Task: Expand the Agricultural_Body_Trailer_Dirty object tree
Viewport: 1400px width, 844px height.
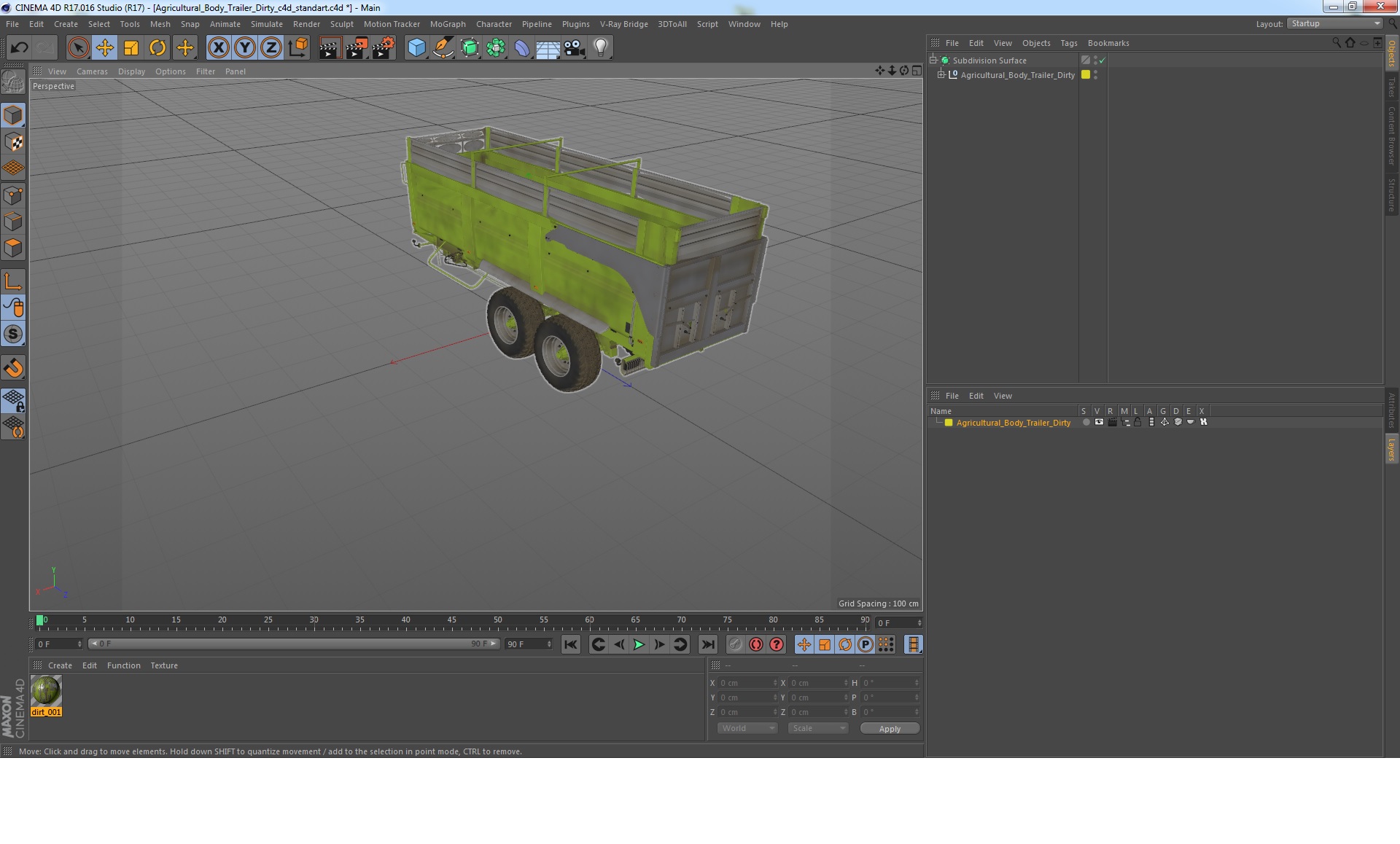Action: click(x=941, y=75)
